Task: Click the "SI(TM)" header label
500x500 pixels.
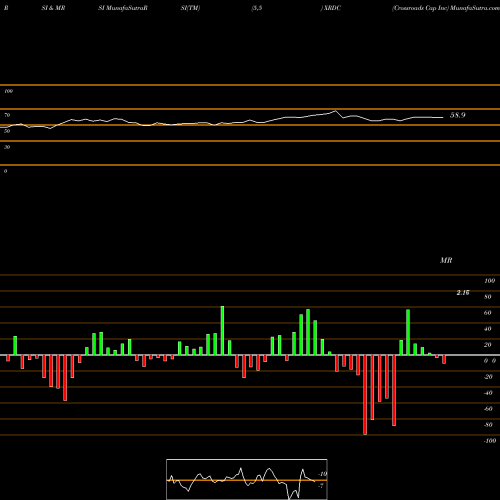Action: 190,8
